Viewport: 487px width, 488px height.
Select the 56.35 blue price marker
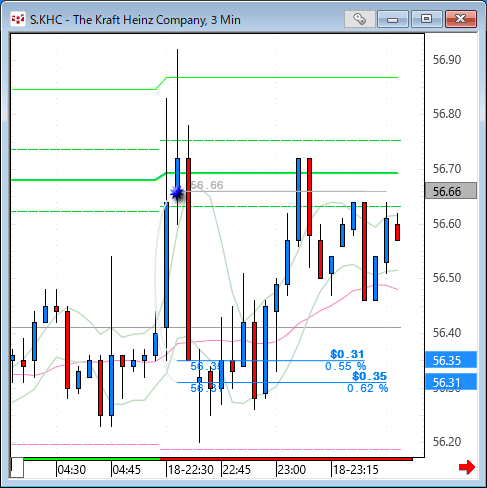coord(451,360)
